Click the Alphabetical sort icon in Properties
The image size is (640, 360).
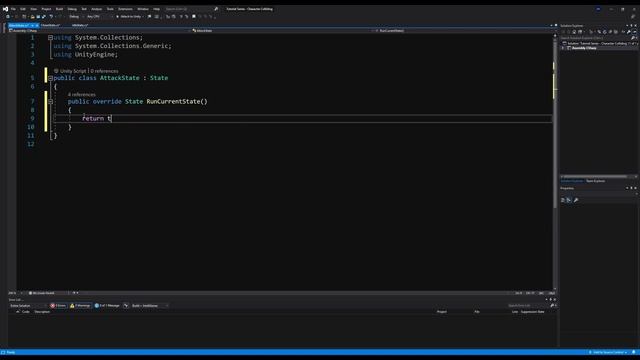569,200
